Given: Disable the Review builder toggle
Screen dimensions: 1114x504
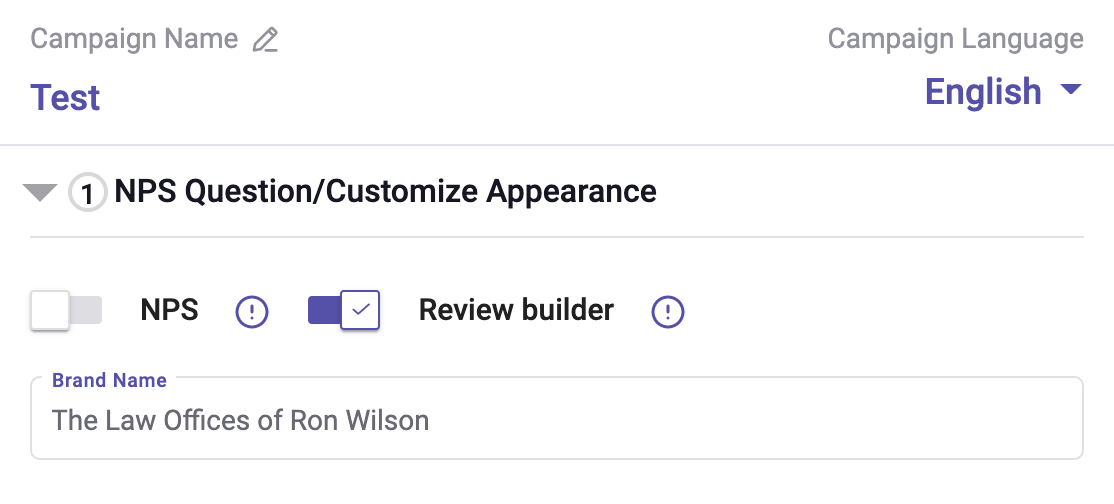Looking at the screenshot, I should (343, 310).
